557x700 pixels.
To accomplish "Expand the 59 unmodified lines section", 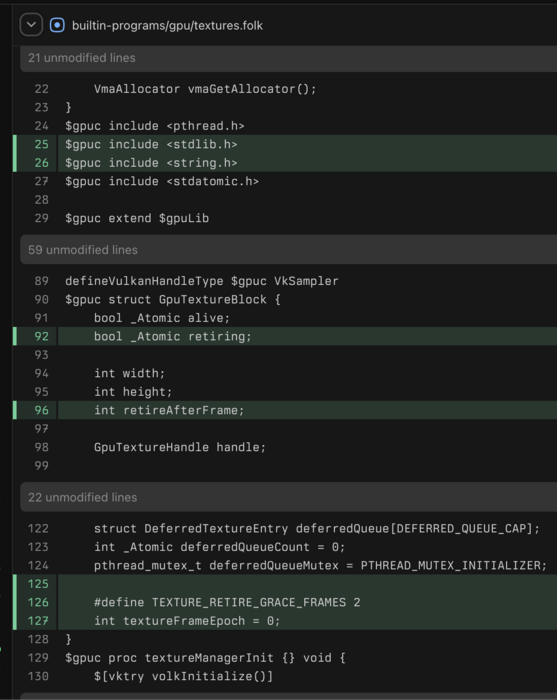I will (x=288, y=250).
